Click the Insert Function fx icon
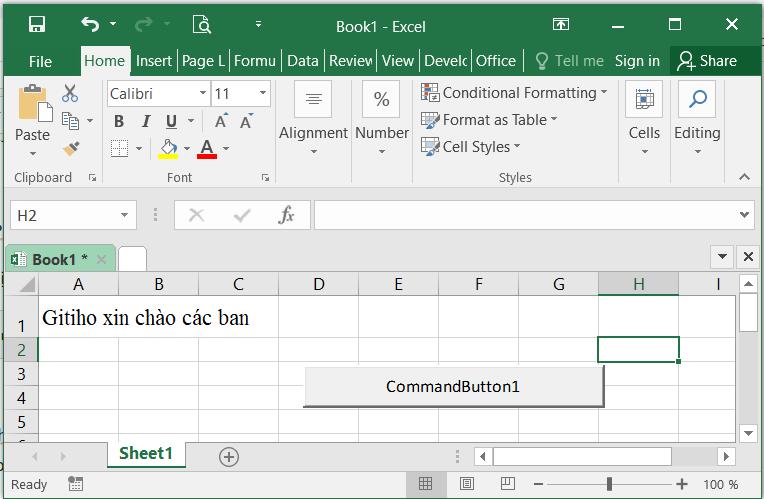The image size is (764, 499). point(286,215)
